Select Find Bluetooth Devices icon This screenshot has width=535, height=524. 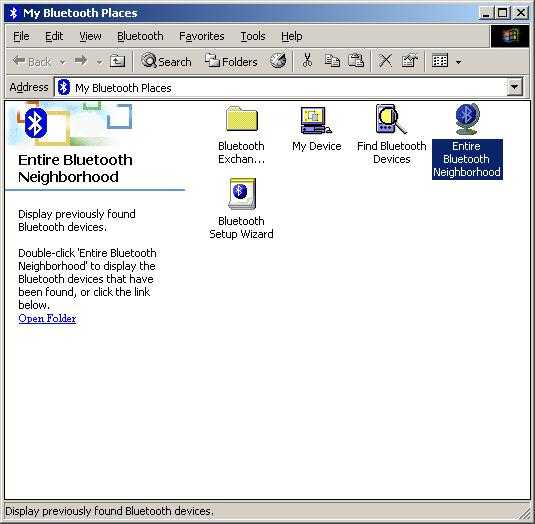pos(391,119)
